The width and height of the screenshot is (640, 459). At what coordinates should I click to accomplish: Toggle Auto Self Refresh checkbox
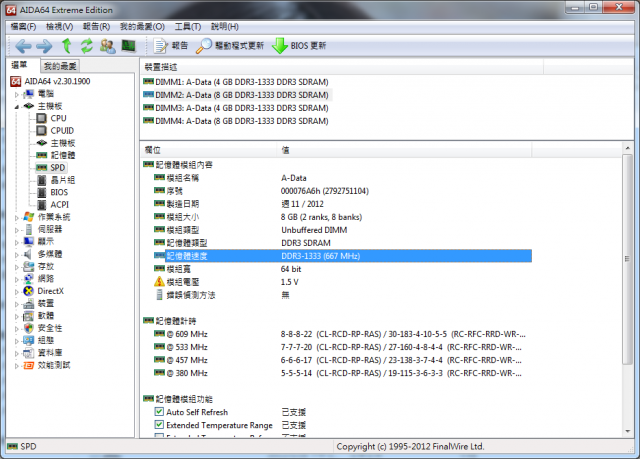point(159,412)
